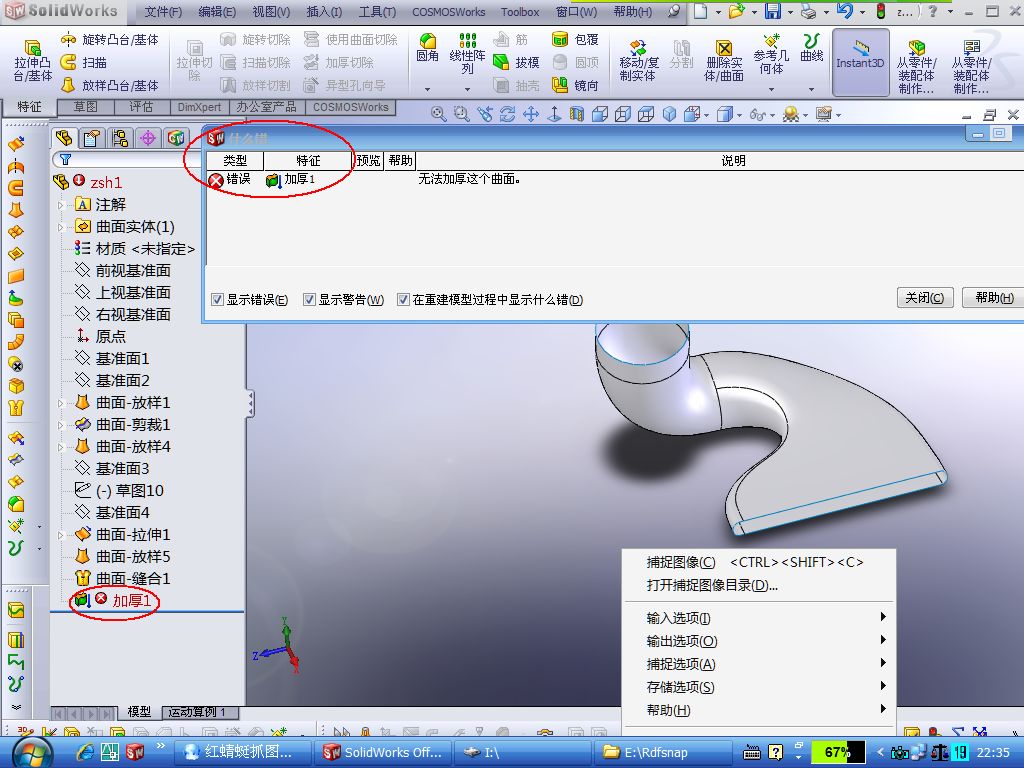Open the E:\Rdfsnap taskbar window
This screenshot has height=768, width=1024.
tap(664, 752)
